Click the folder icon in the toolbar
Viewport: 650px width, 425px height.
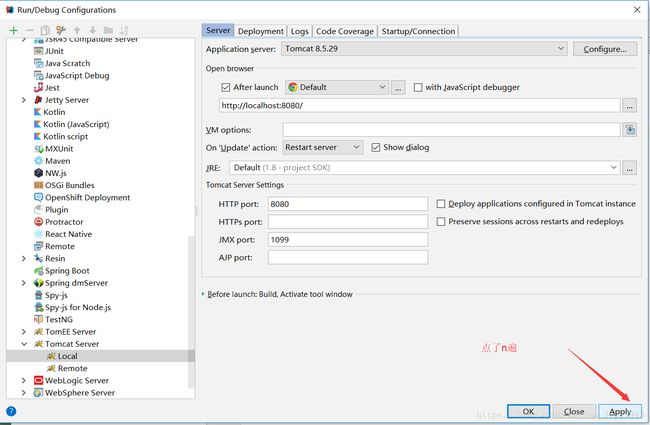click(108, 30)
